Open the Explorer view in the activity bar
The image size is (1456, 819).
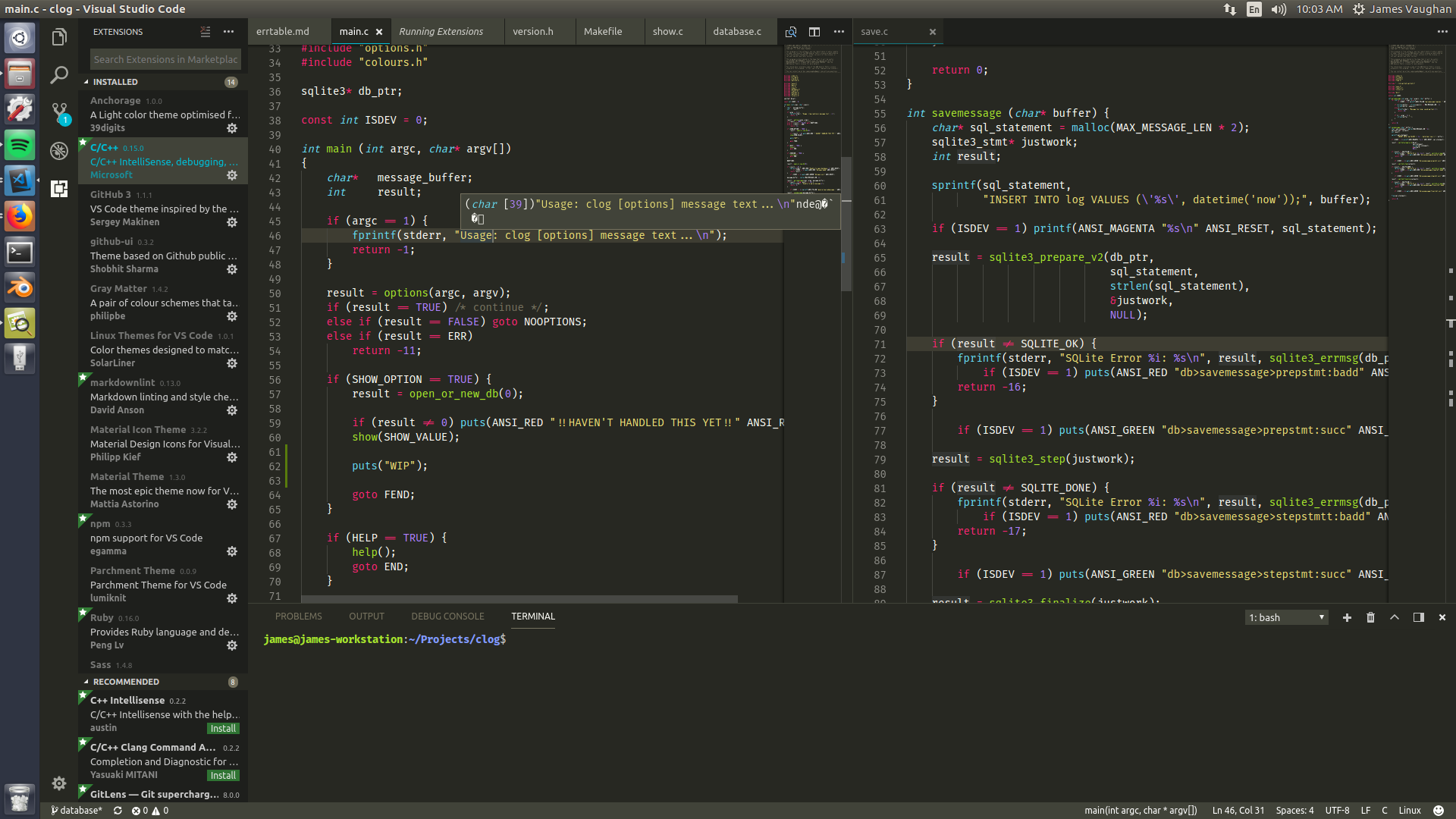(x=58, y=36)
